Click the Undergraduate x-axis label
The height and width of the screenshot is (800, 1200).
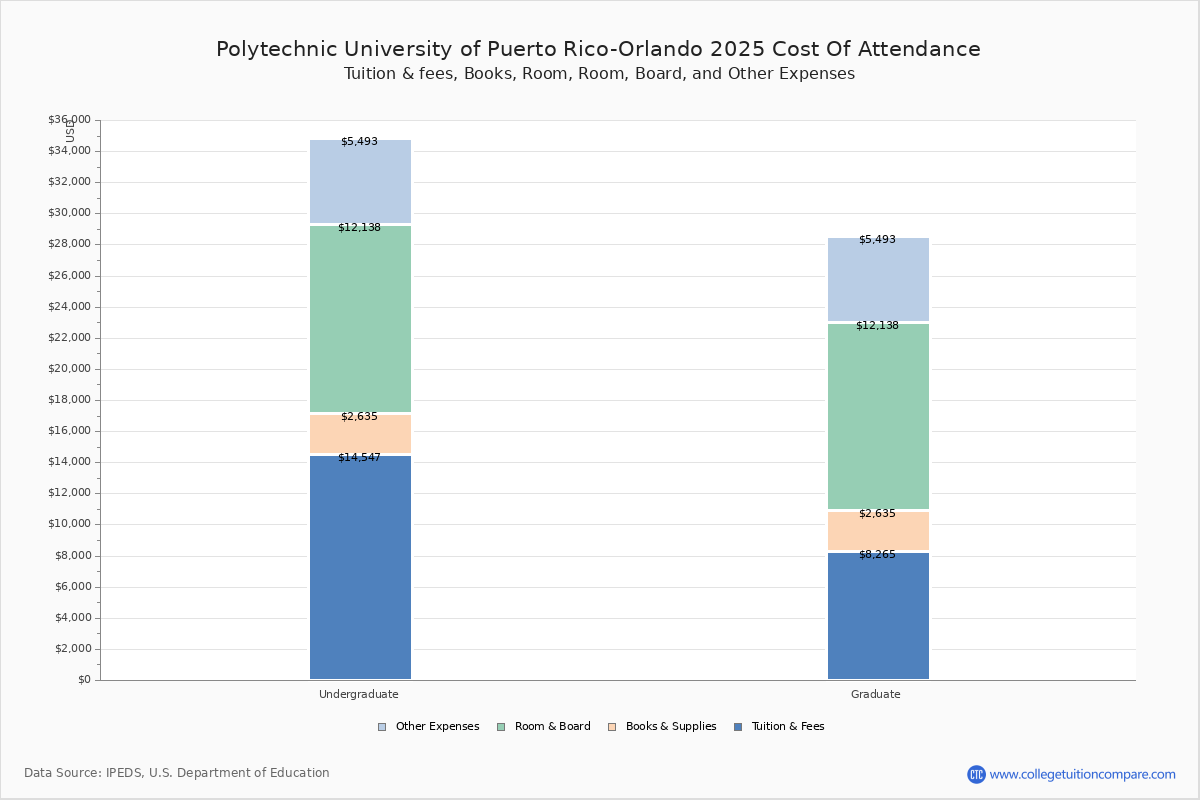coord(359,694)
